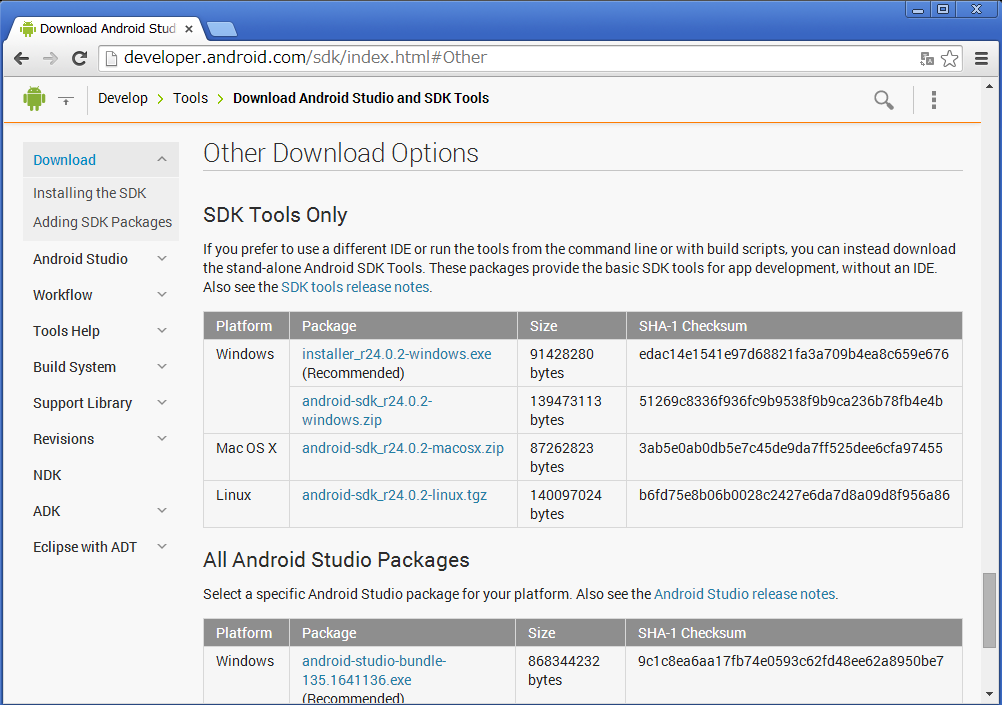Click the SDK Tools Only heading
The height and width of the screenshot is (705, 1002).
tap(275, 215)
